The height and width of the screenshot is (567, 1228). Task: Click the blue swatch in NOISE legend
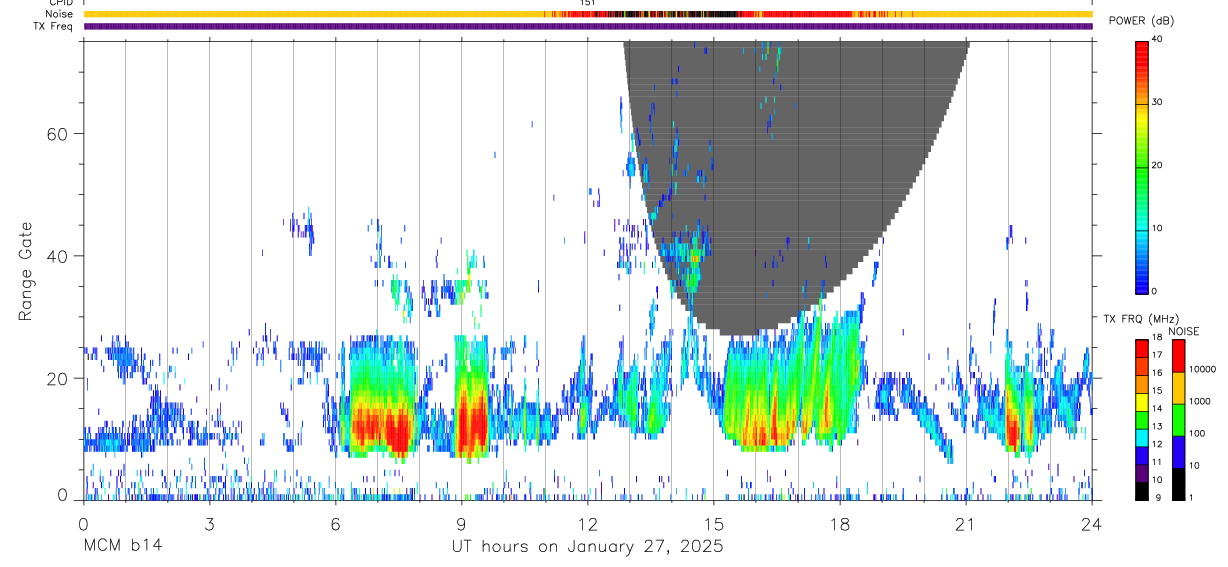[x=1178, y=452]
